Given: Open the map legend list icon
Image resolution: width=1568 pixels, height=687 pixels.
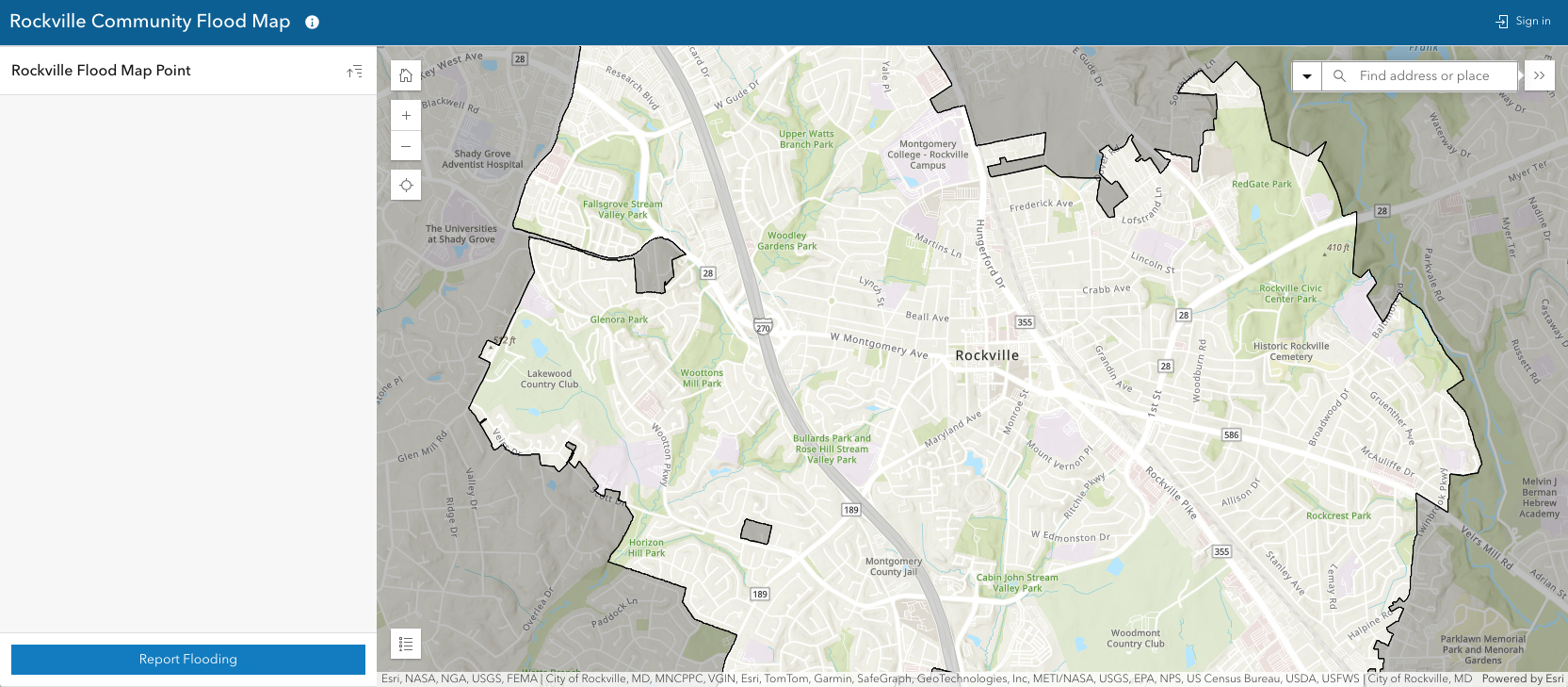Looking at the screenshot, I should 406,644.
